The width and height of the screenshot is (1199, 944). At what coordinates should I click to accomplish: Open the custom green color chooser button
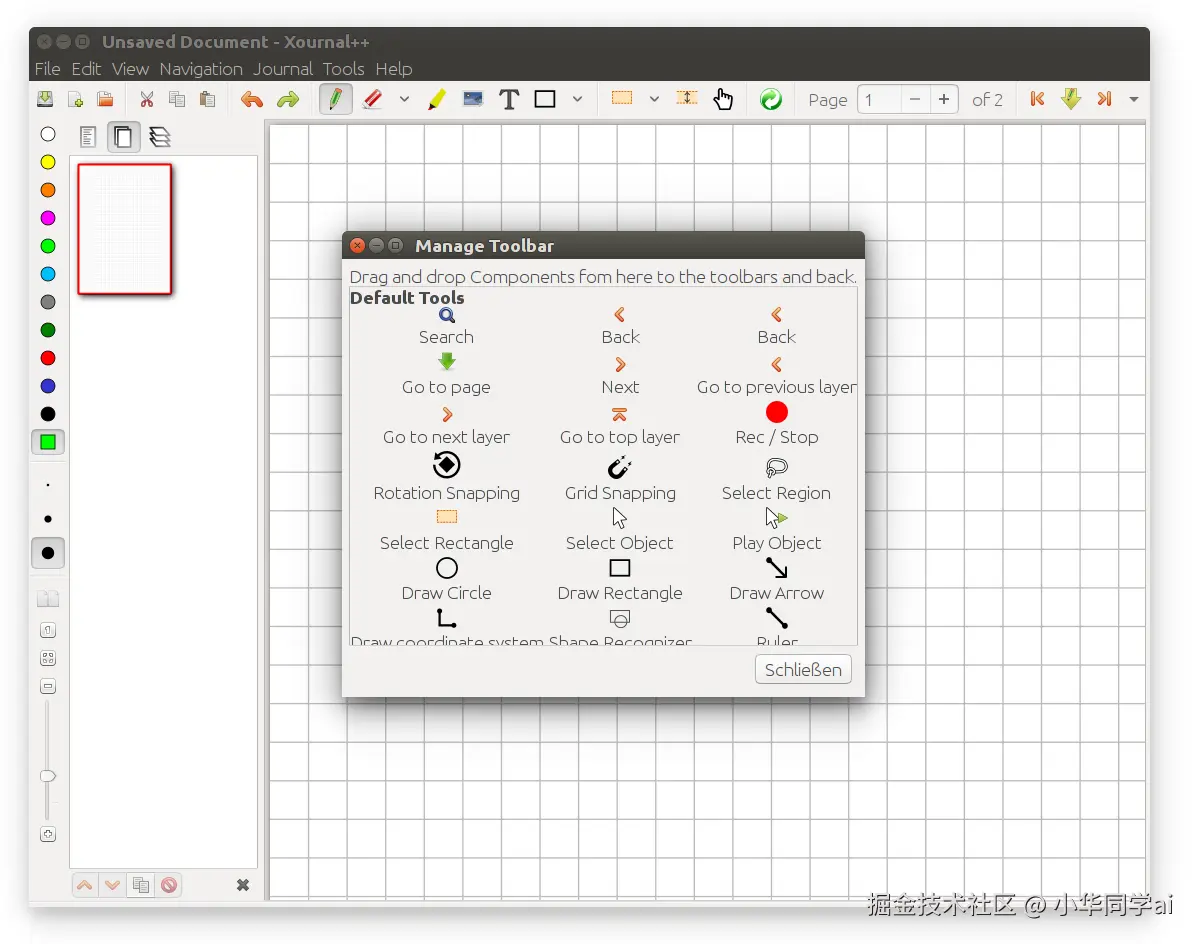click(48, 443)
